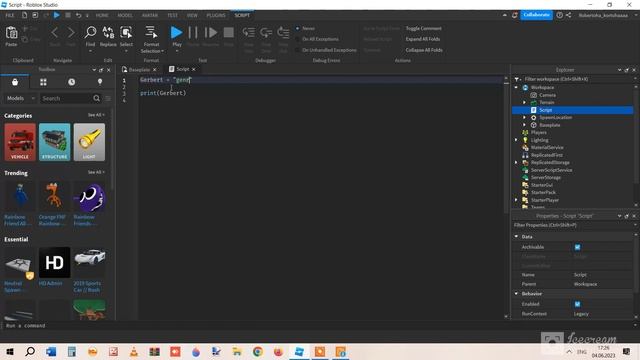Open Chrome from the taskbar

pyautogui.click(x=258, y=351)
